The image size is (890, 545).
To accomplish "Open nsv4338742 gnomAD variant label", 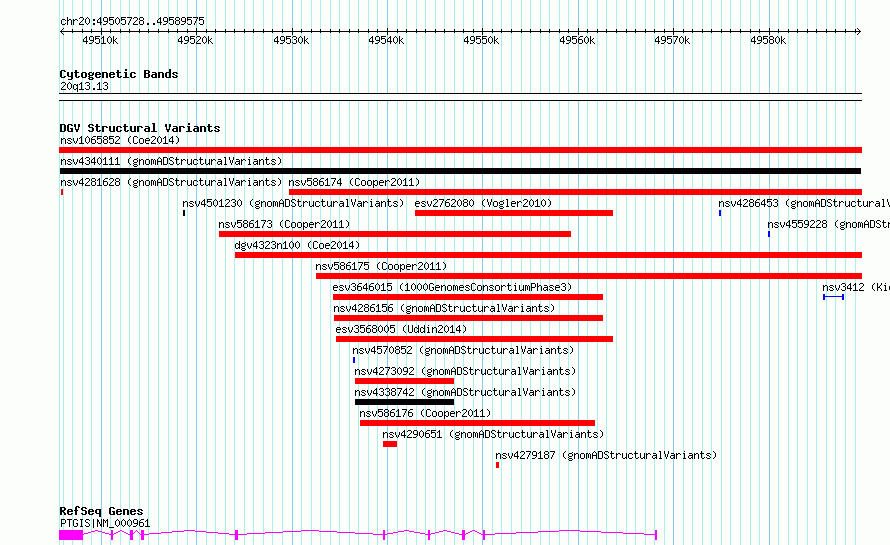I will (465, 392).
